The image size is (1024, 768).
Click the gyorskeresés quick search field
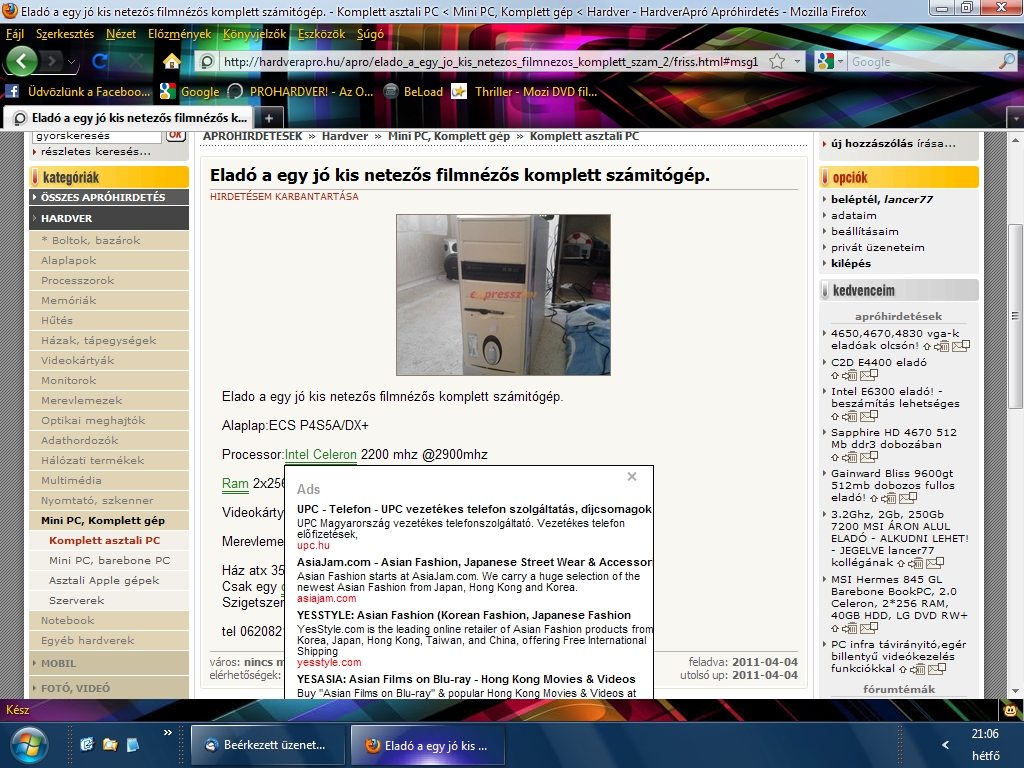pyautogui.click(x=97, y=136)
